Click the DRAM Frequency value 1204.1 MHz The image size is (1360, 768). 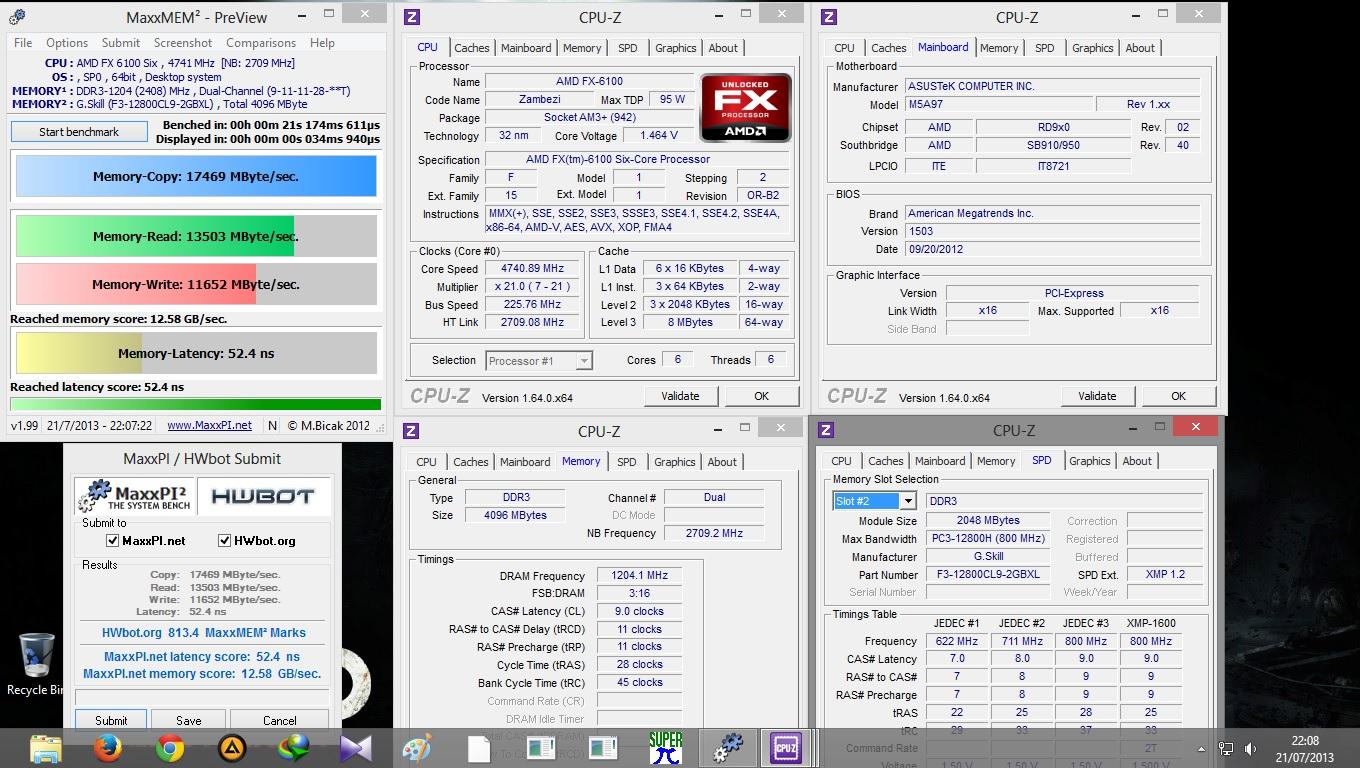tap(639, 576)
